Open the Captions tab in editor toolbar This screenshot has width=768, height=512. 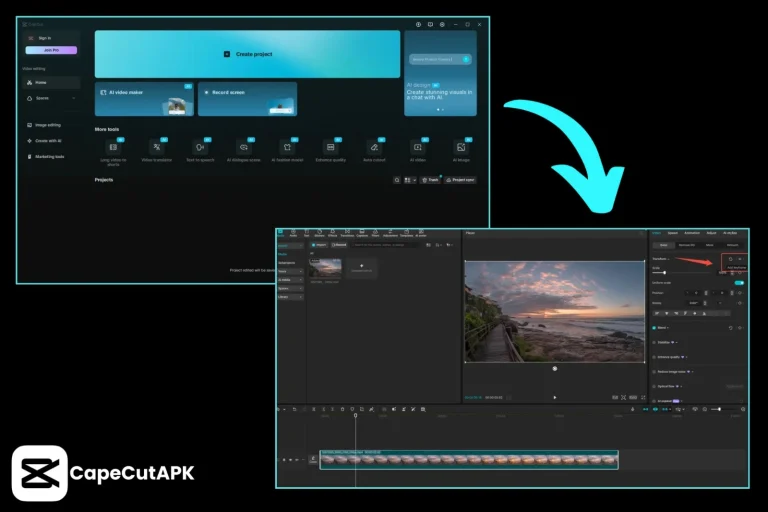(362, 233)
